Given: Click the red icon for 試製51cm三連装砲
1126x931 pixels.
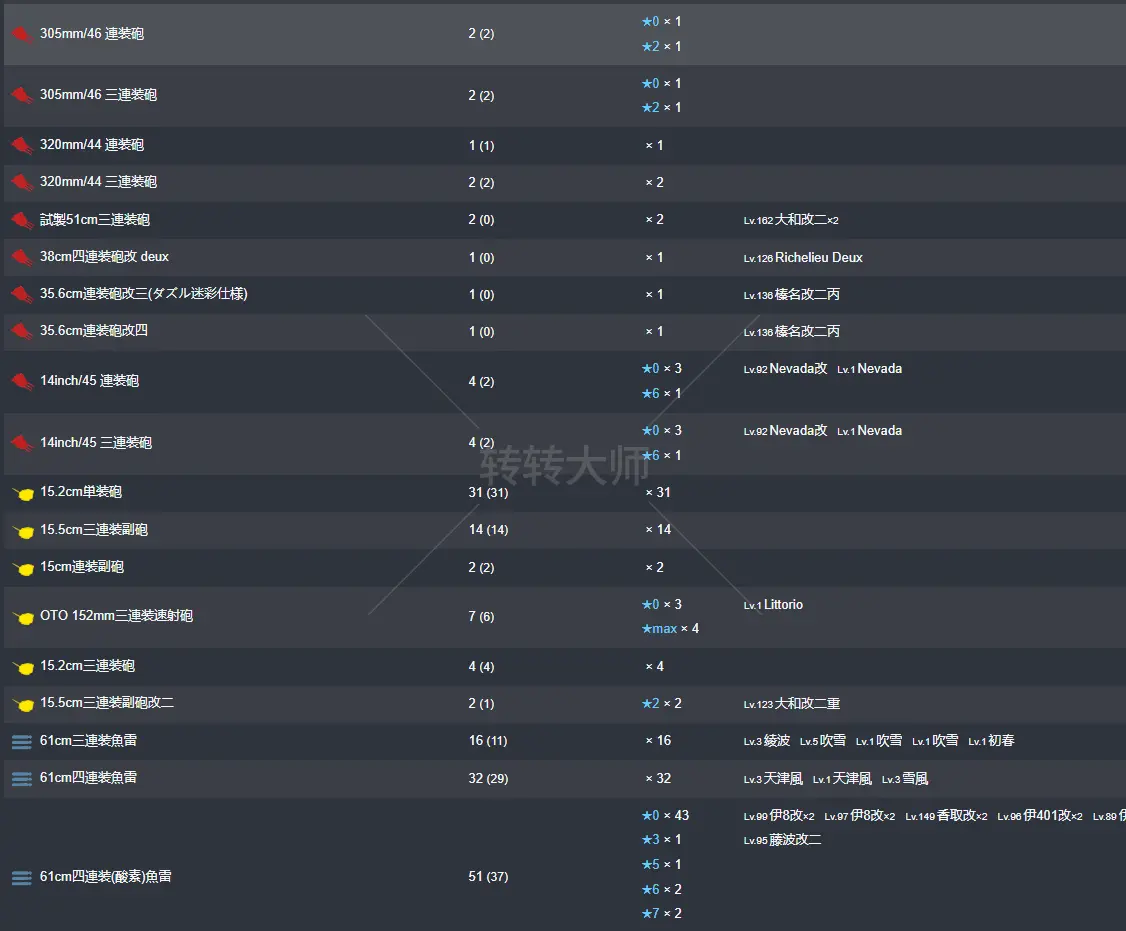Looking at the screenshot, I should pyautogui.click(x=22, y=220).
